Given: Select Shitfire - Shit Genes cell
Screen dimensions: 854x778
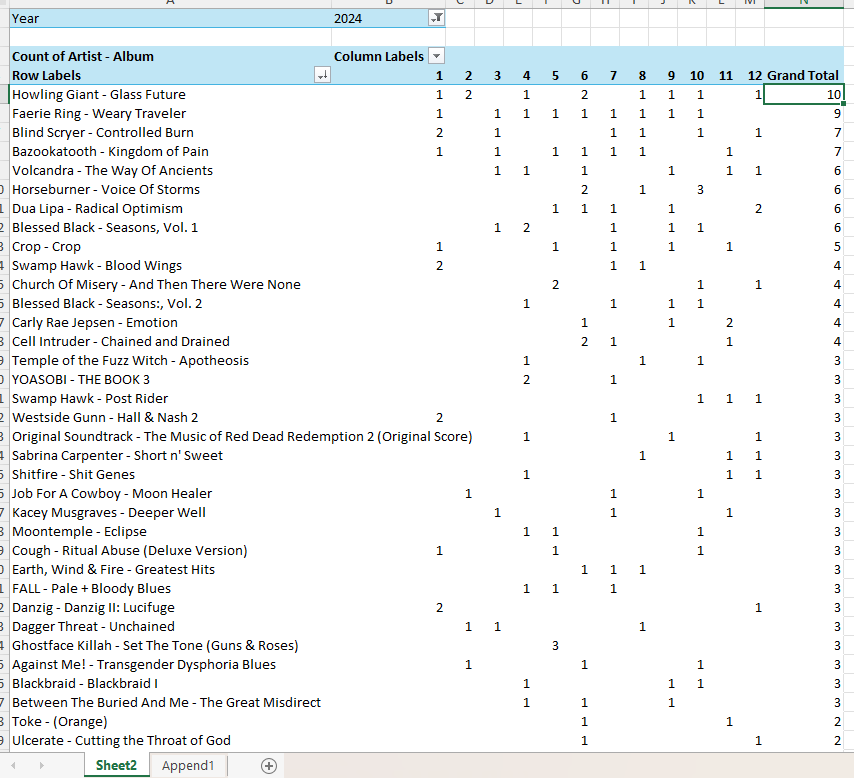Looking at the screenshot, I should pyautogui.click(x=170, y=475).
